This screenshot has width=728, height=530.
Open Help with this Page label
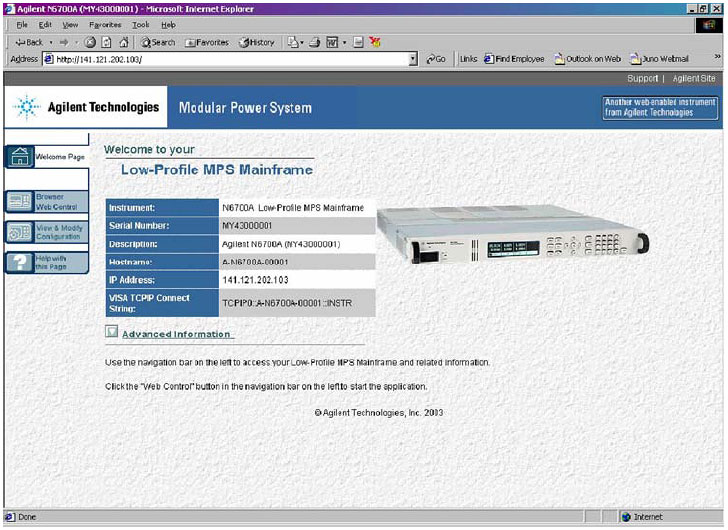[51, 263]
